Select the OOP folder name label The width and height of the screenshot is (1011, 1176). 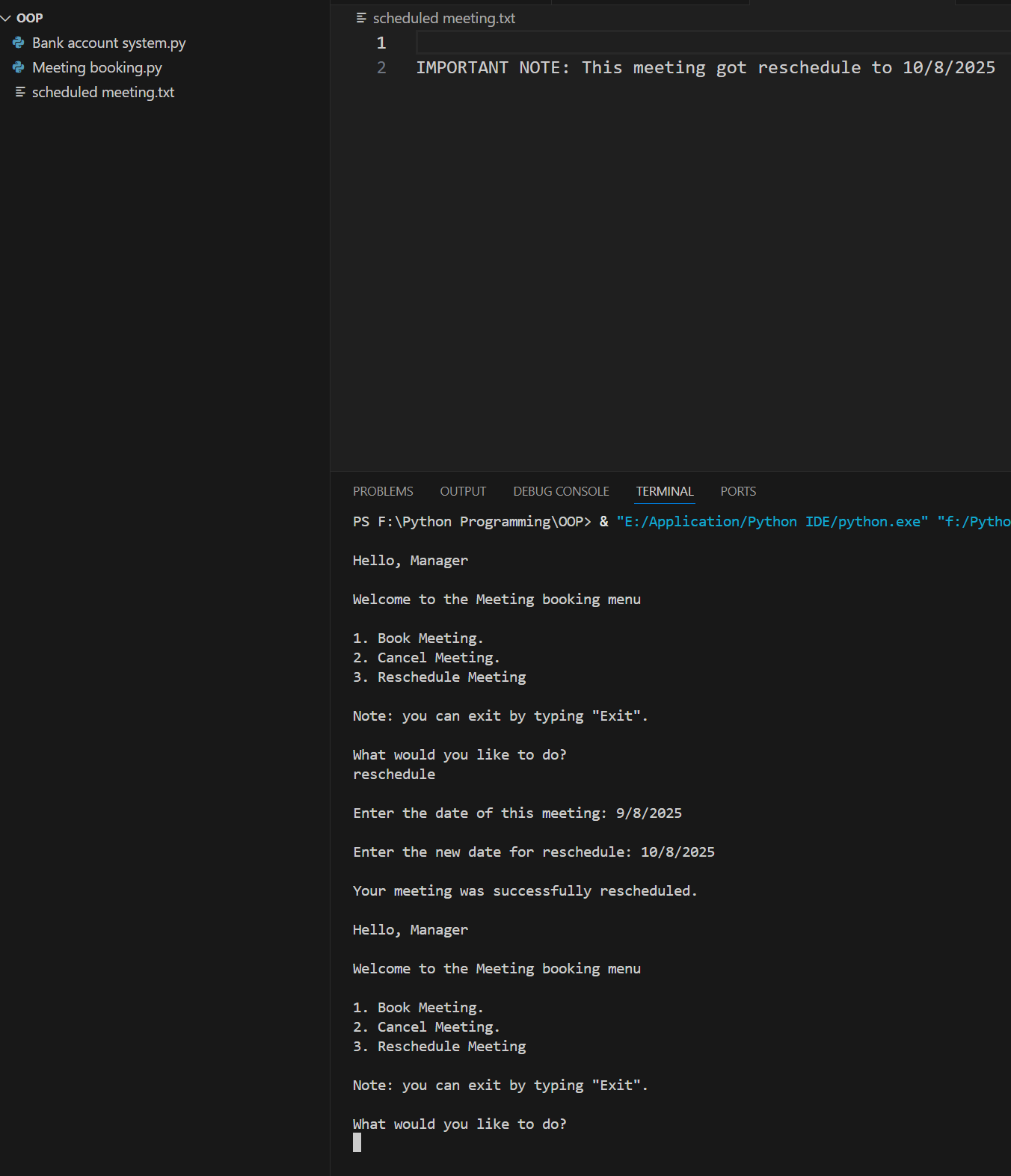(30, 18)
